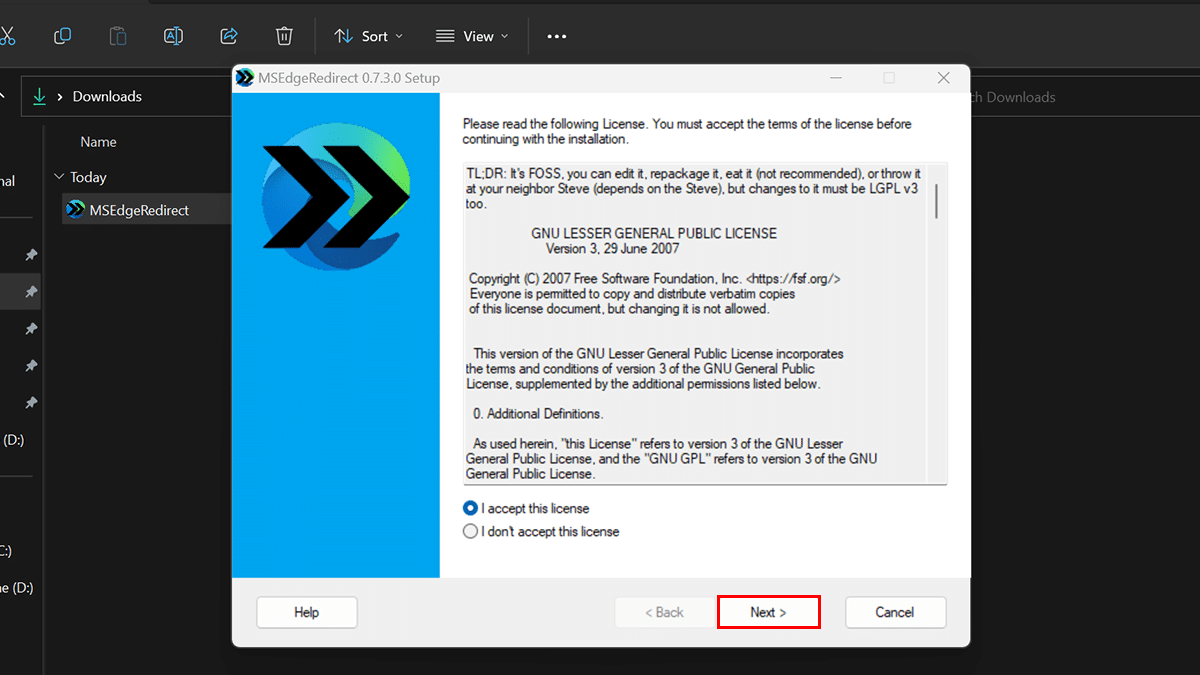
Task: Click the Copy icon in Explorer toolbar
Action: coord(62,36)
